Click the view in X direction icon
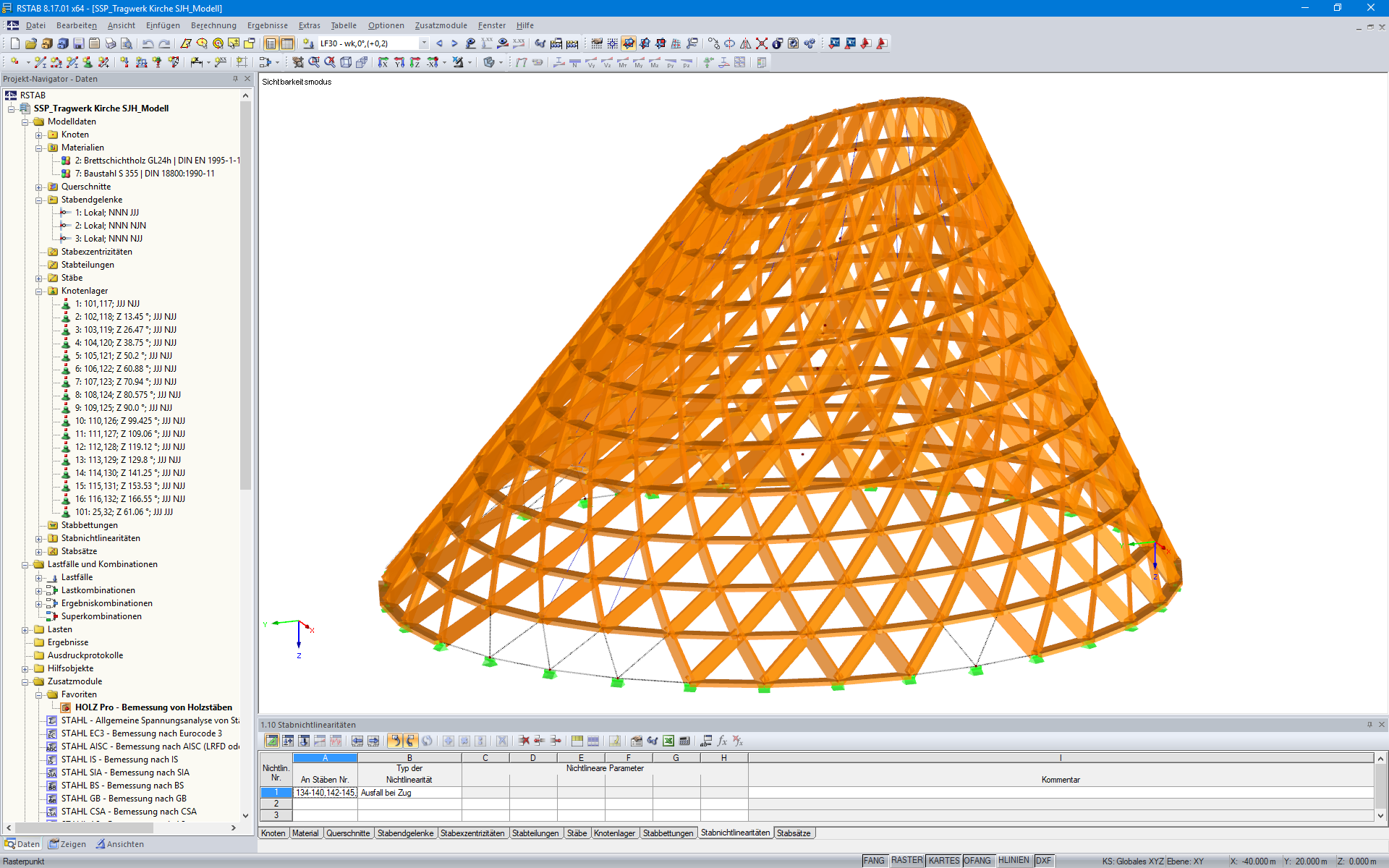Image resolution: width=1389 pixels, height=868 pixels. 383,63
